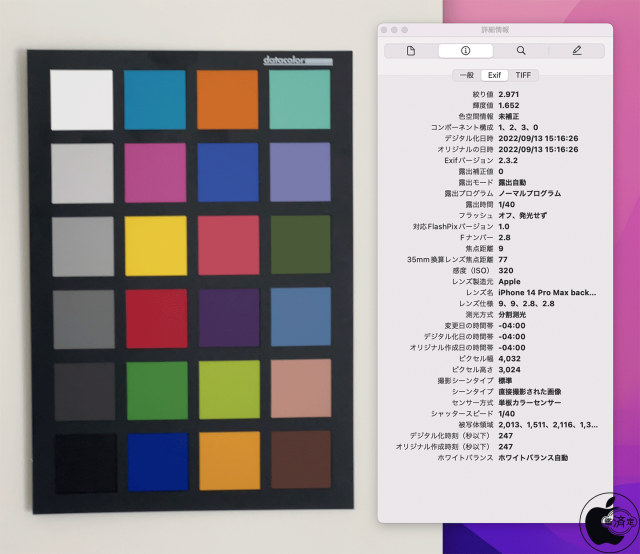Switch to the TIFF tab
The width and height of the screenshot is (640, 554).
(523, 75)
